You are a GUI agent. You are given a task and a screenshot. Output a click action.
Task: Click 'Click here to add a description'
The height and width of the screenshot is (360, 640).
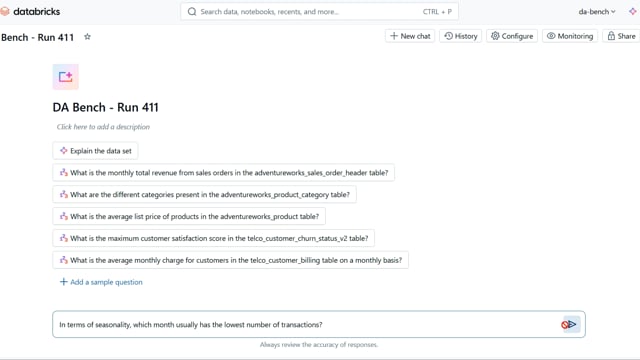click(103, 127)
